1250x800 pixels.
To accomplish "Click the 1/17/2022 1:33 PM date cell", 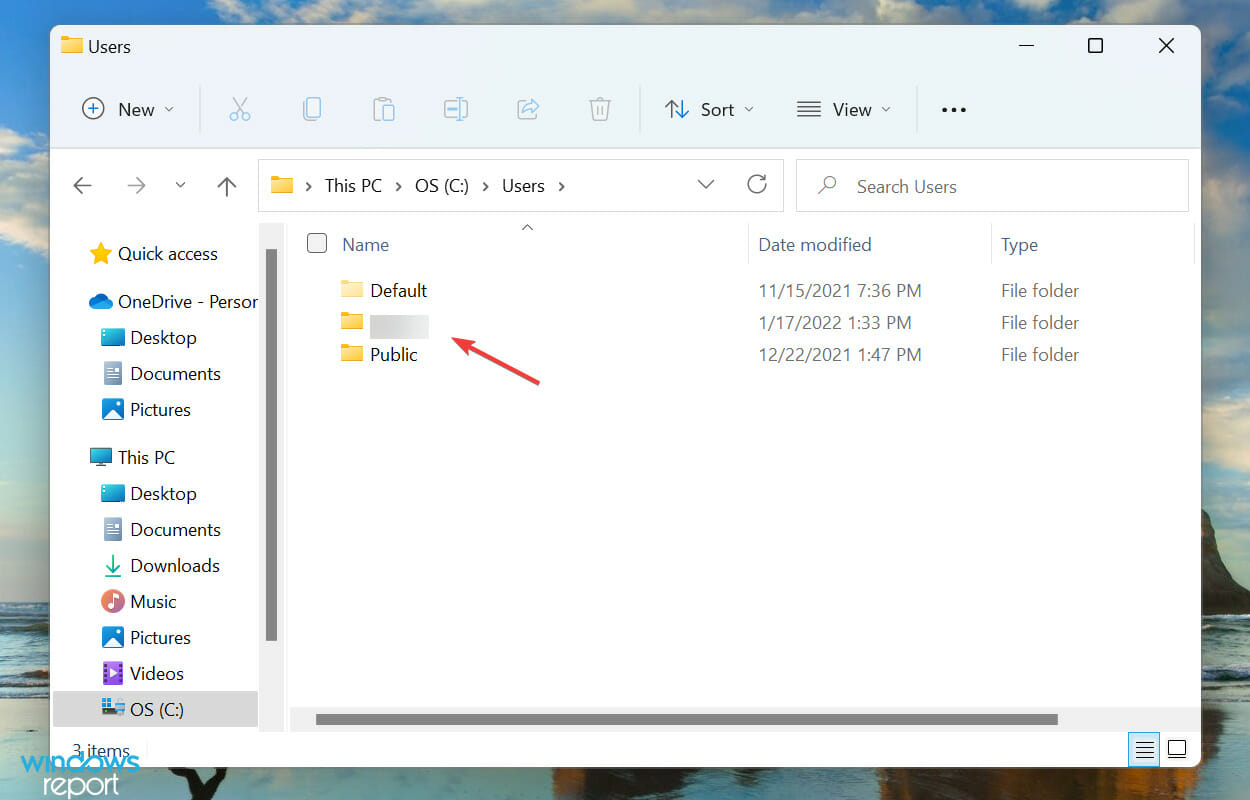I will point(835,322).
